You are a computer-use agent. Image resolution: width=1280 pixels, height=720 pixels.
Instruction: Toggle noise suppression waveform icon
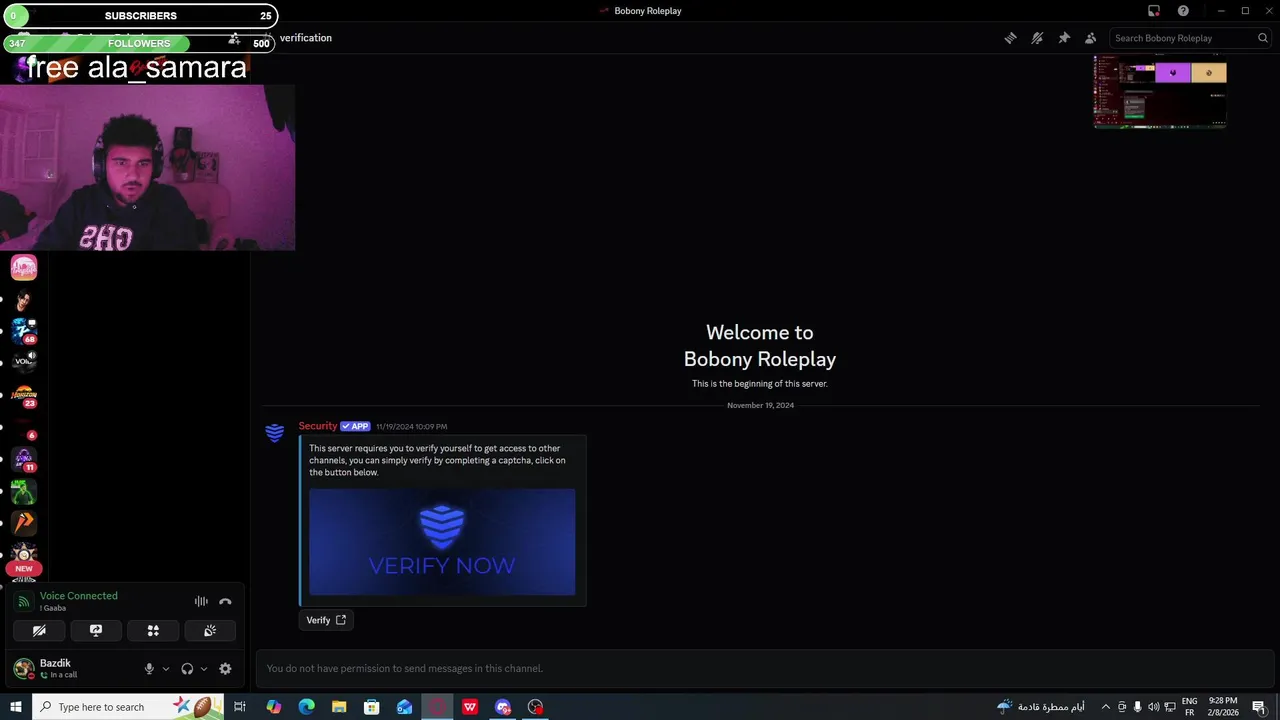201,601
